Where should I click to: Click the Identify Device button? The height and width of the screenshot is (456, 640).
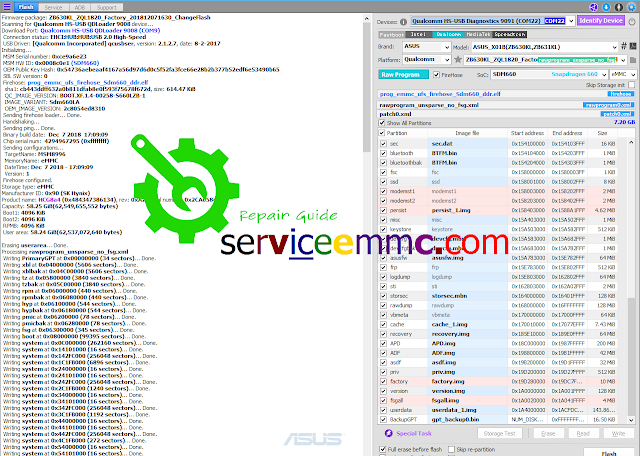601,20
